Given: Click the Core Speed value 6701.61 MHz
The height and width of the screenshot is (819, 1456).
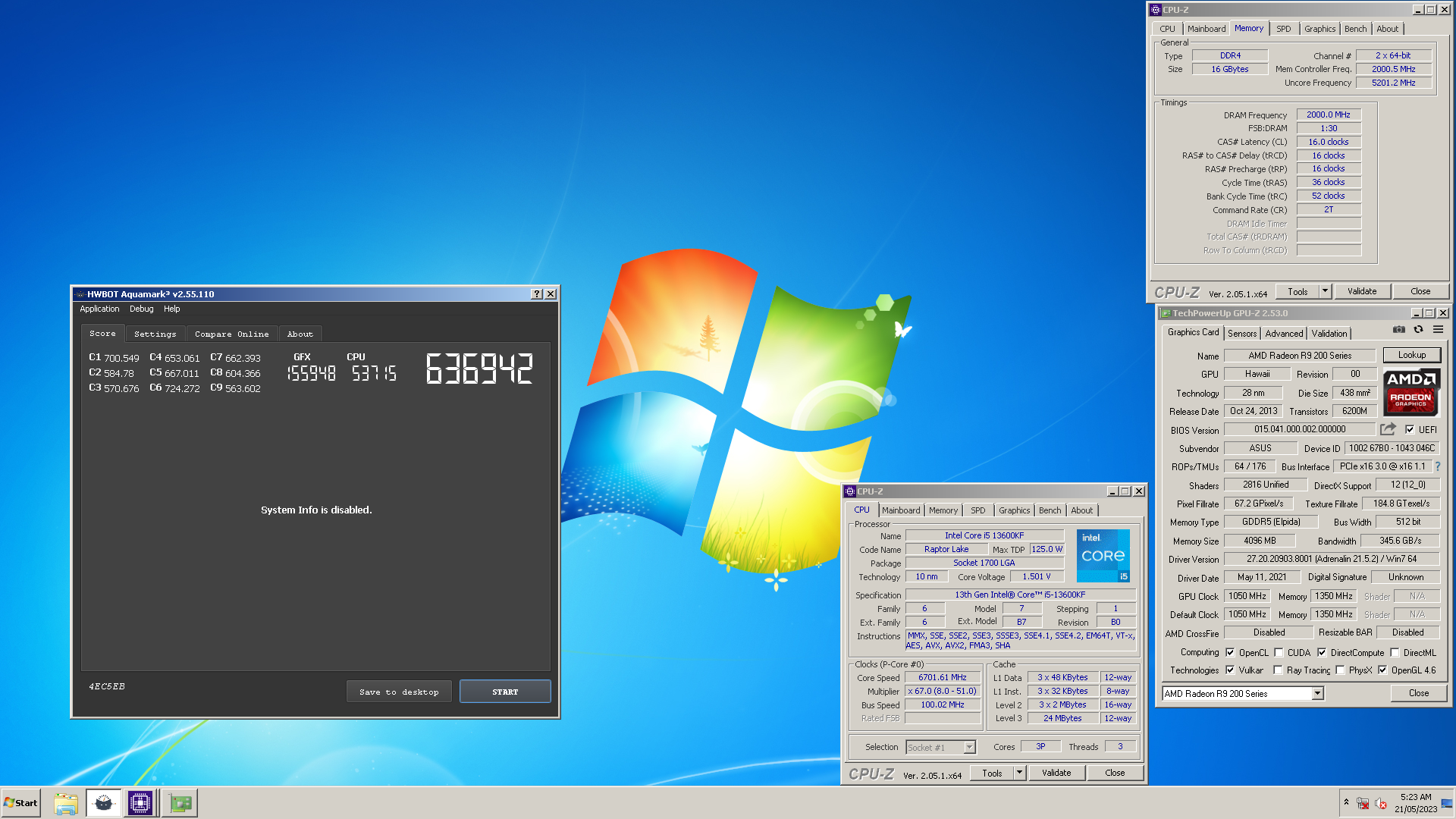Looking at the screenshot, I should point(942,678).
